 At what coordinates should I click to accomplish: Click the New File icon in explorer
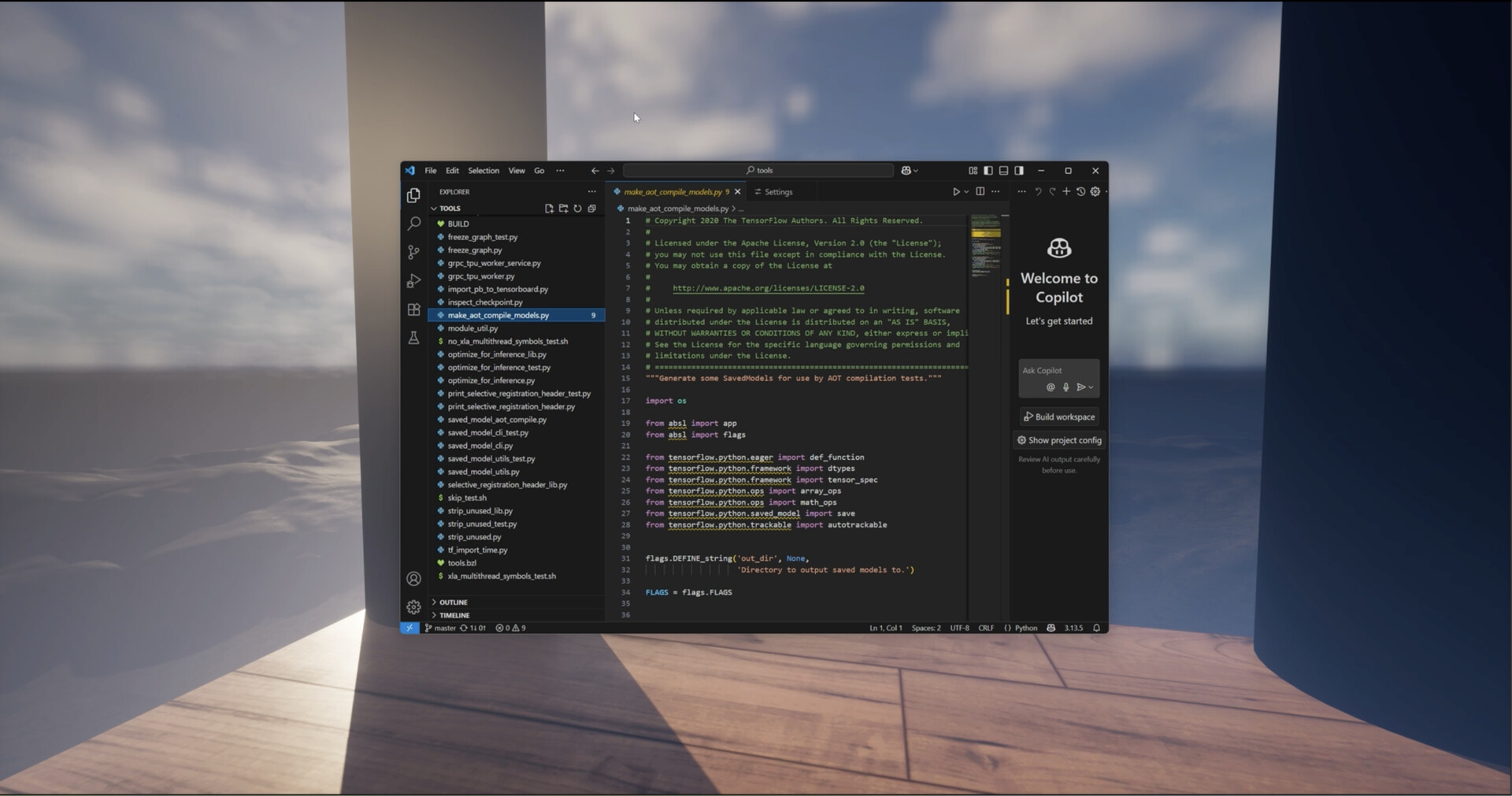click(x=549, y=209)
